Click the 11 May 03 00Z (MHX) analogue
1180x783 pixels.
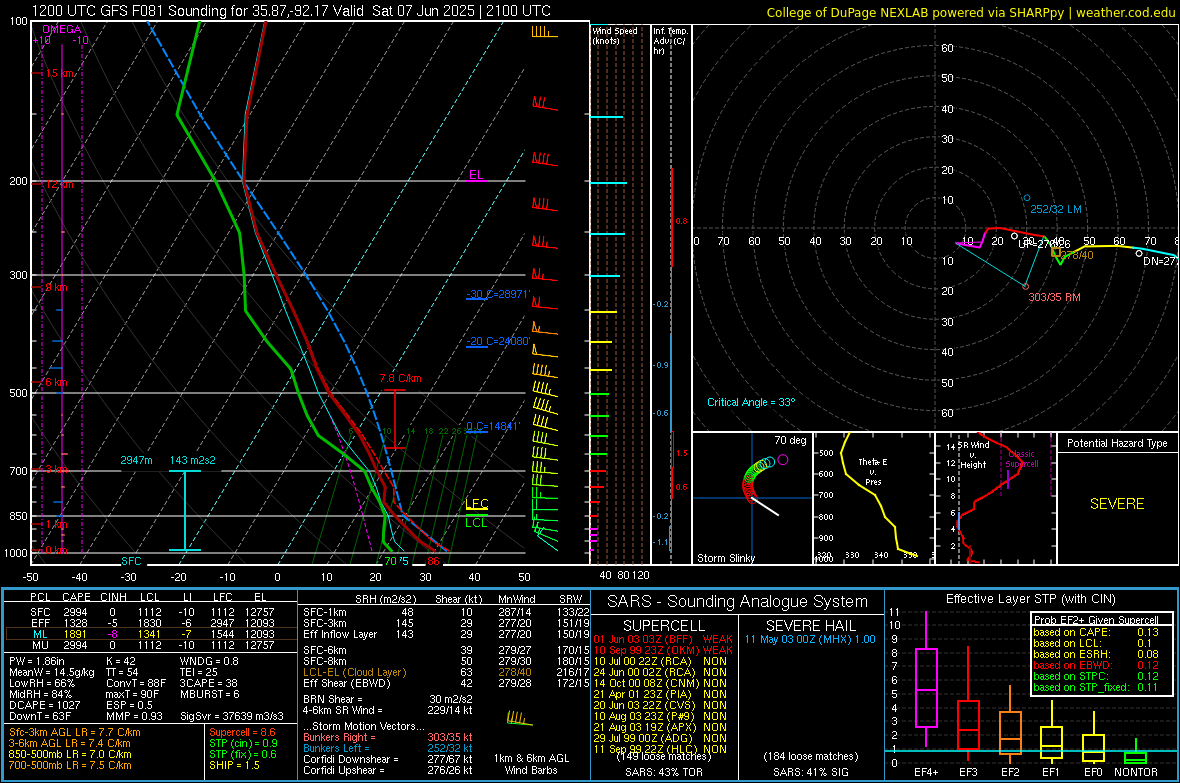coord(810,639)
